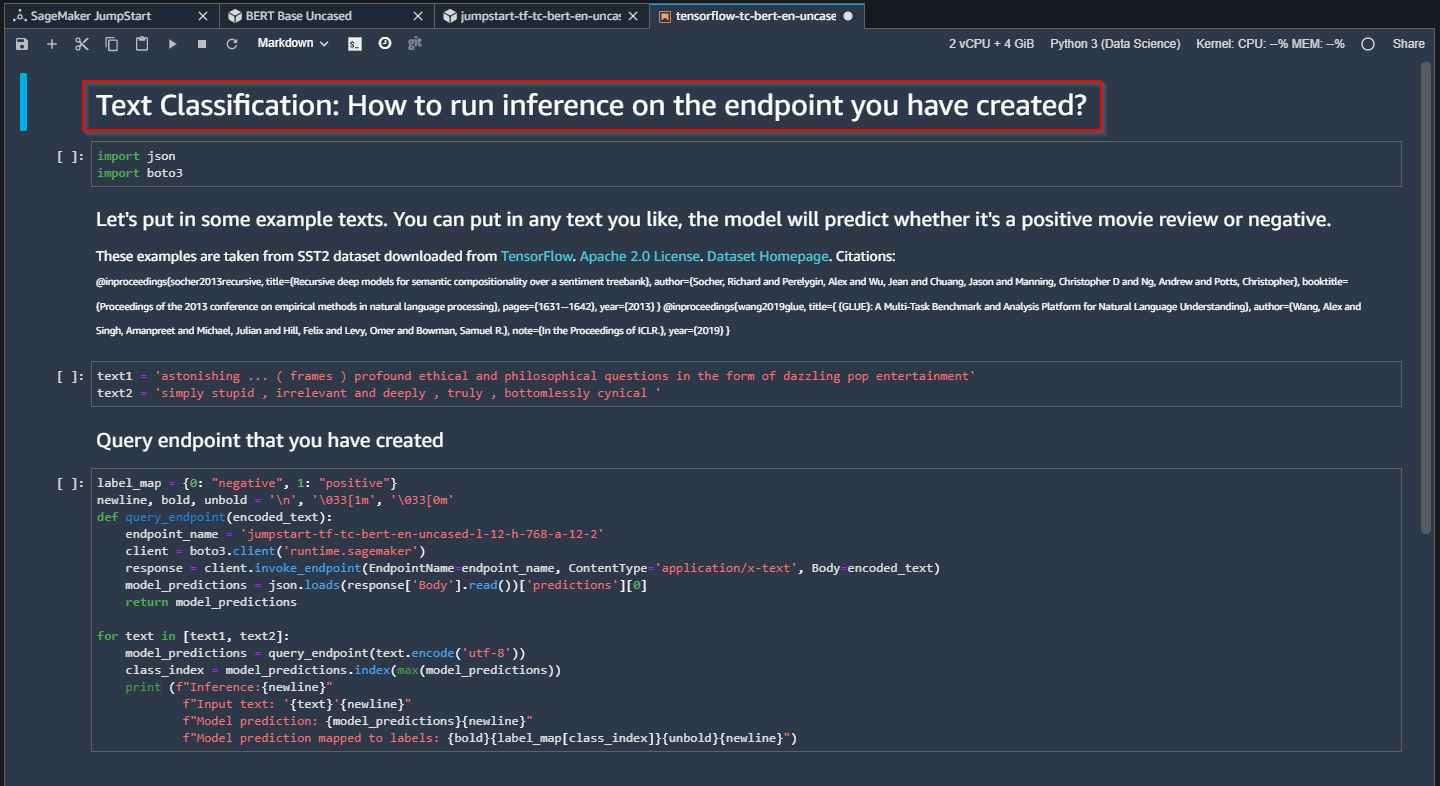This screenshot has width=1440, height=786.
Task: Insert a new cell below with plus icon
Action: 52,44
